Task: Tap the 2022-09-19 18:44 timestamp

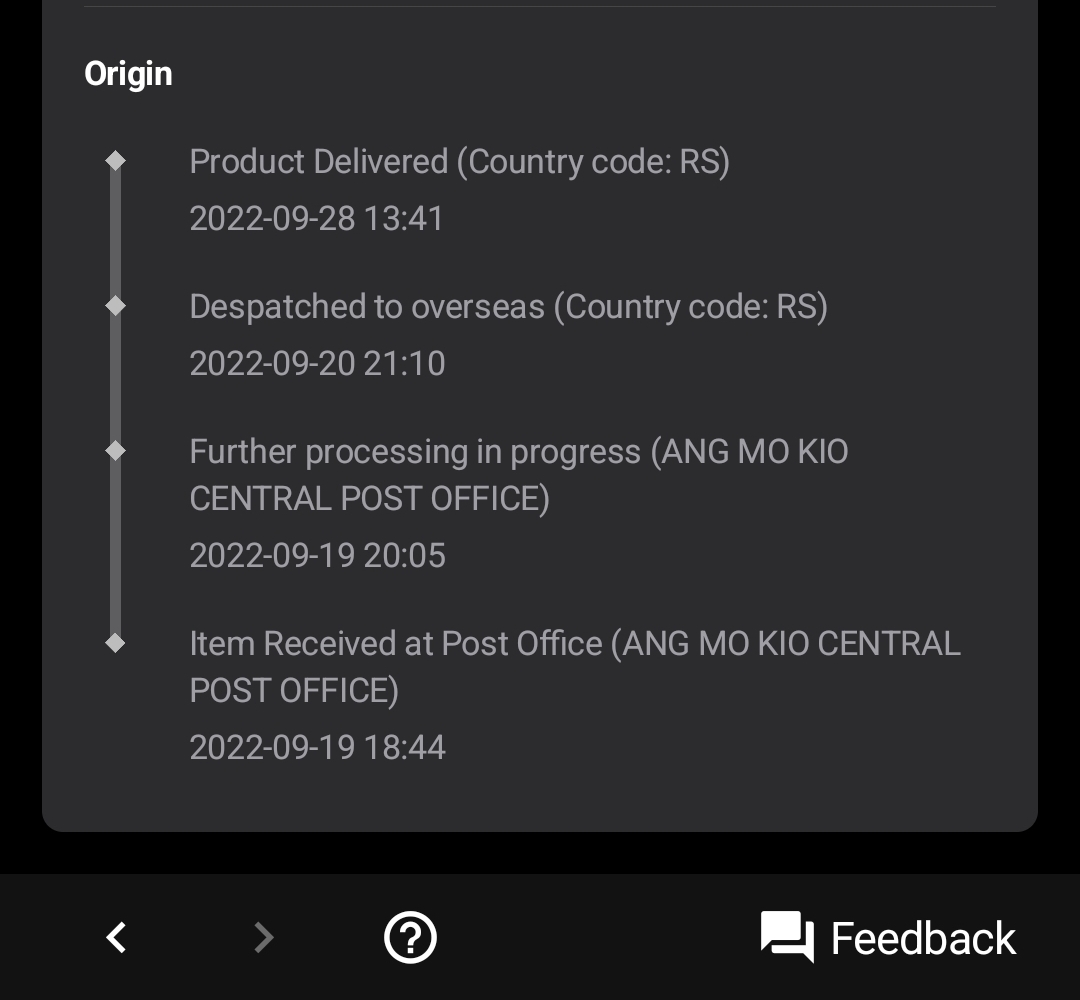Action: pos(318,747)
